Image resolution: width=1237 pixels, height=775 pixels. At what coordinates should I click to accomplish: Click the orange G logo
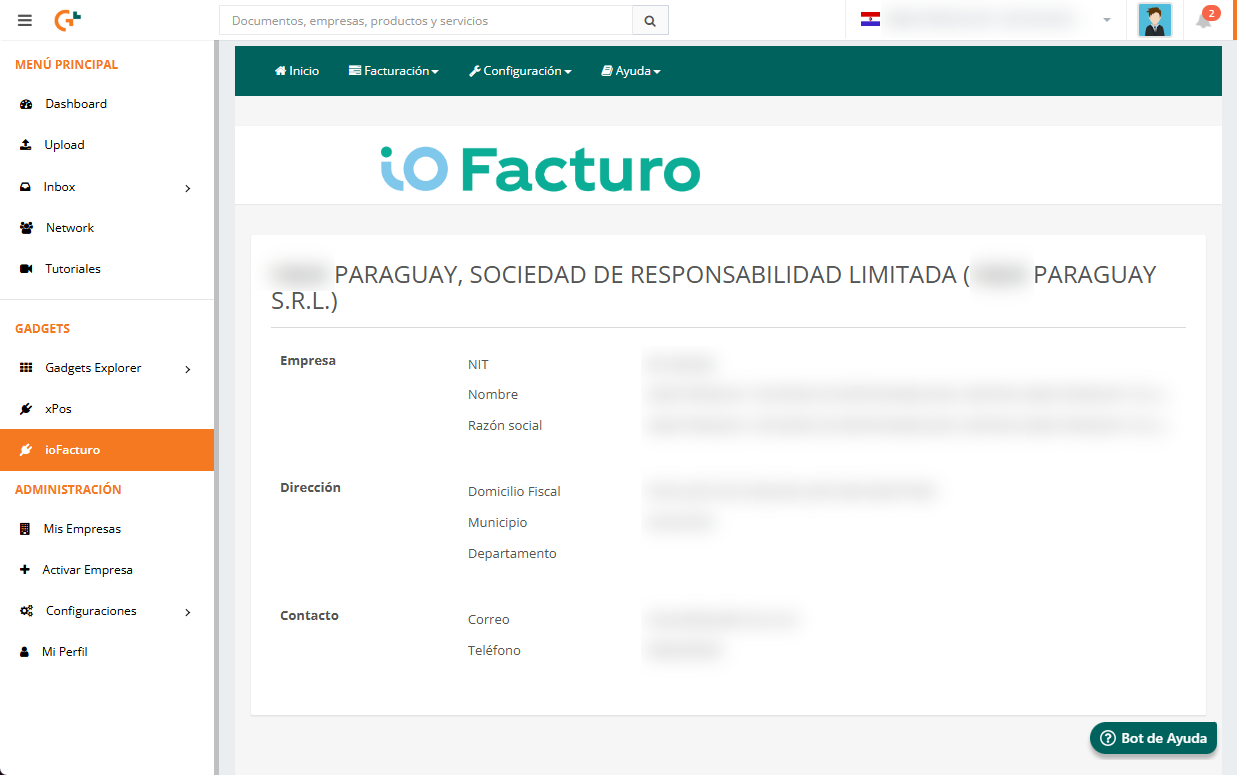click(x=67, y=19)
